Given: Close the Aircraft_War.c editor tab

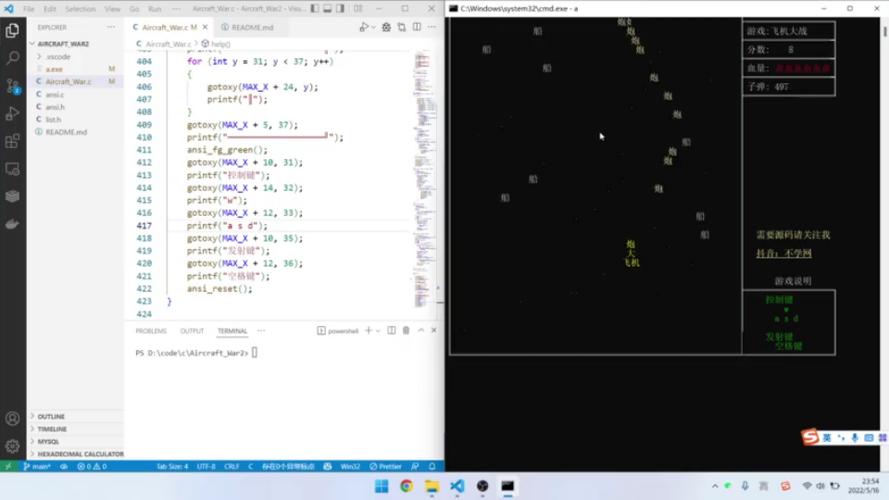Looking at the screenshot, I should click(205, 27).
